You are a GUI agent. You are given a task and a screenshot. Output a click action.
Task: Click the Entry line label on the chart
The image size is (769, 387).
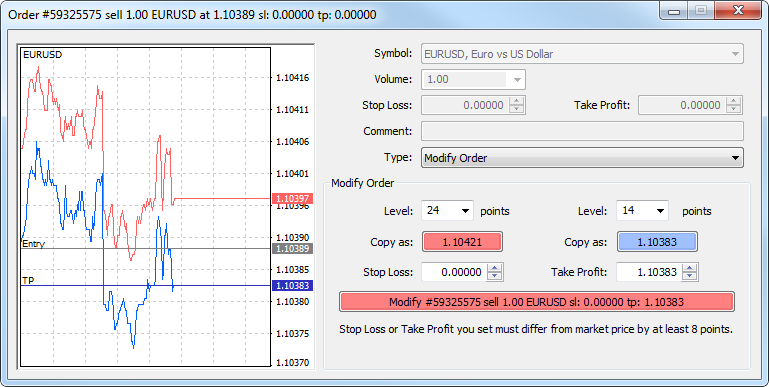point(33,244)
